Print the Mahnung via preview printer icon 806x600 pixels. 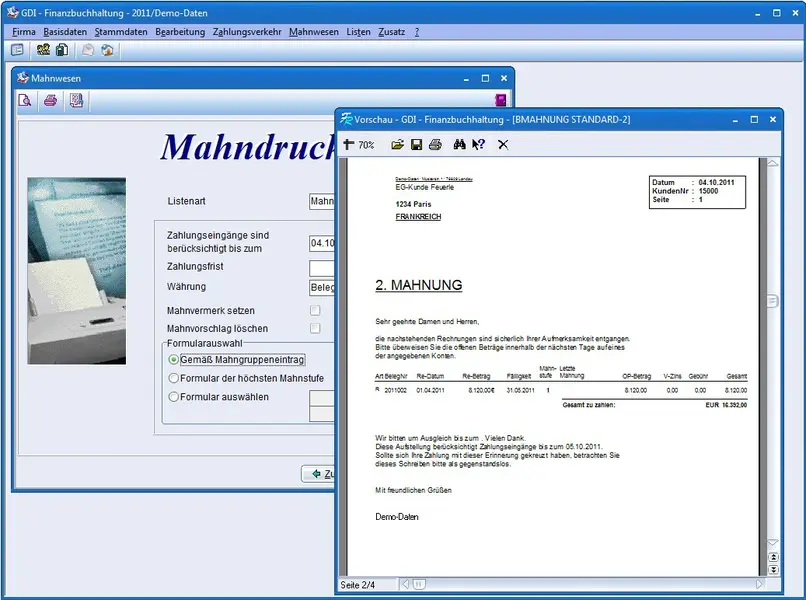(x=435, y=145)
